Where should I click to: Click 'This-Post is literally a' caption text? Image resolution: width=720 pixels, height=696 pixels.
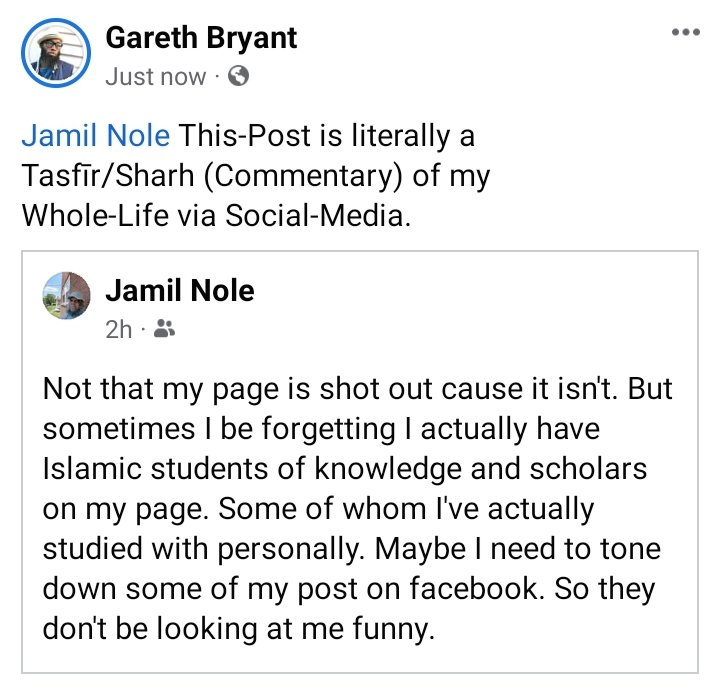coord(324,135)
